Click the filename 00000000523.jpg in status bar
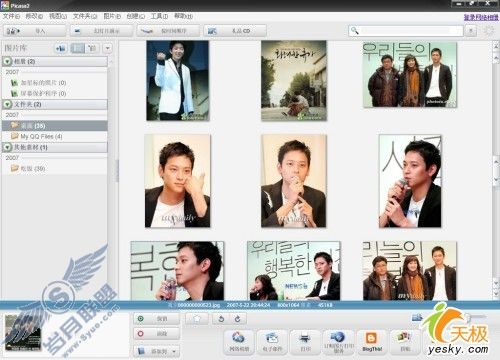Viewport: 500px width, 360px height. 199,305
